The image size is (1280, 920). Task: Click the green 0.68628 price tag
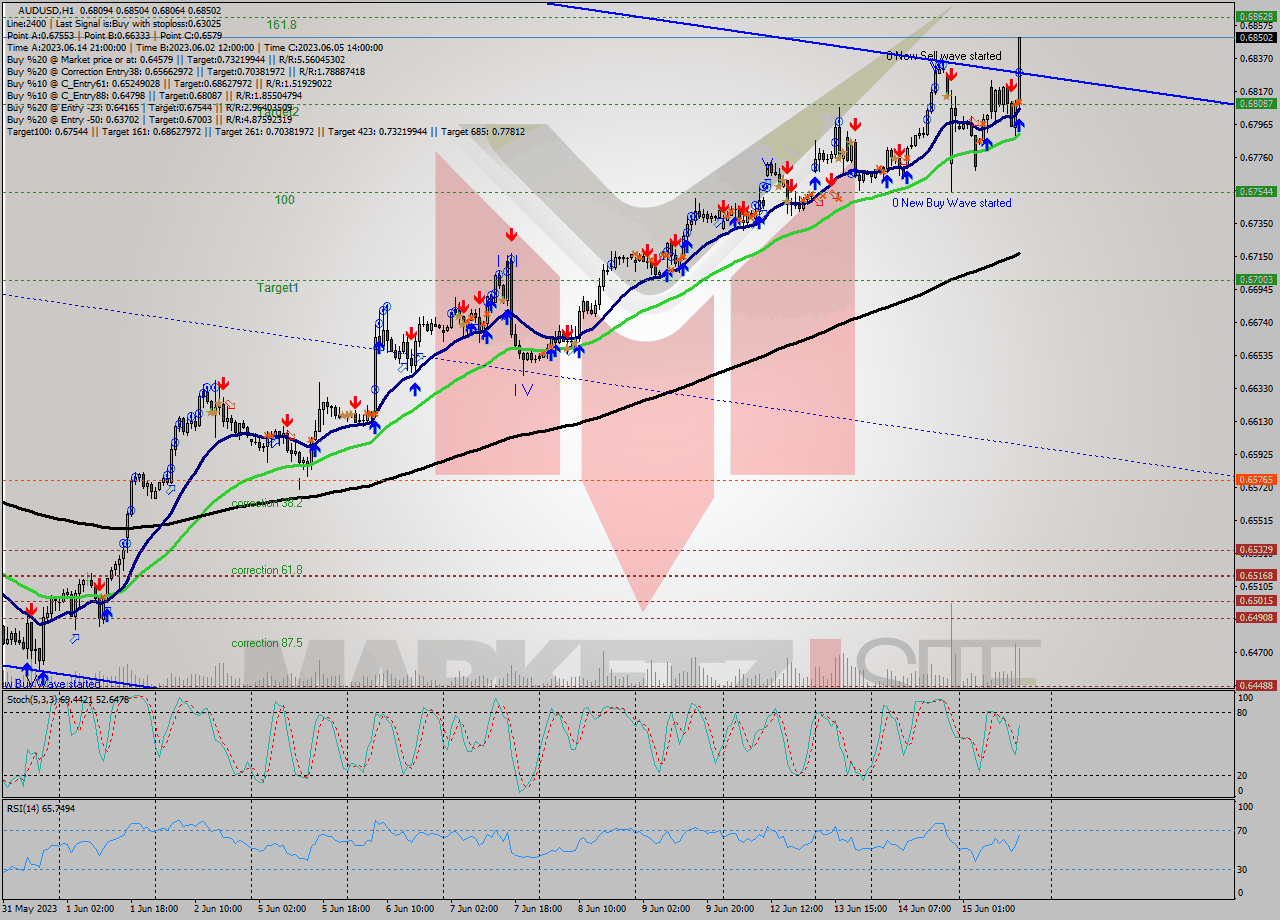pos(1256,17)
